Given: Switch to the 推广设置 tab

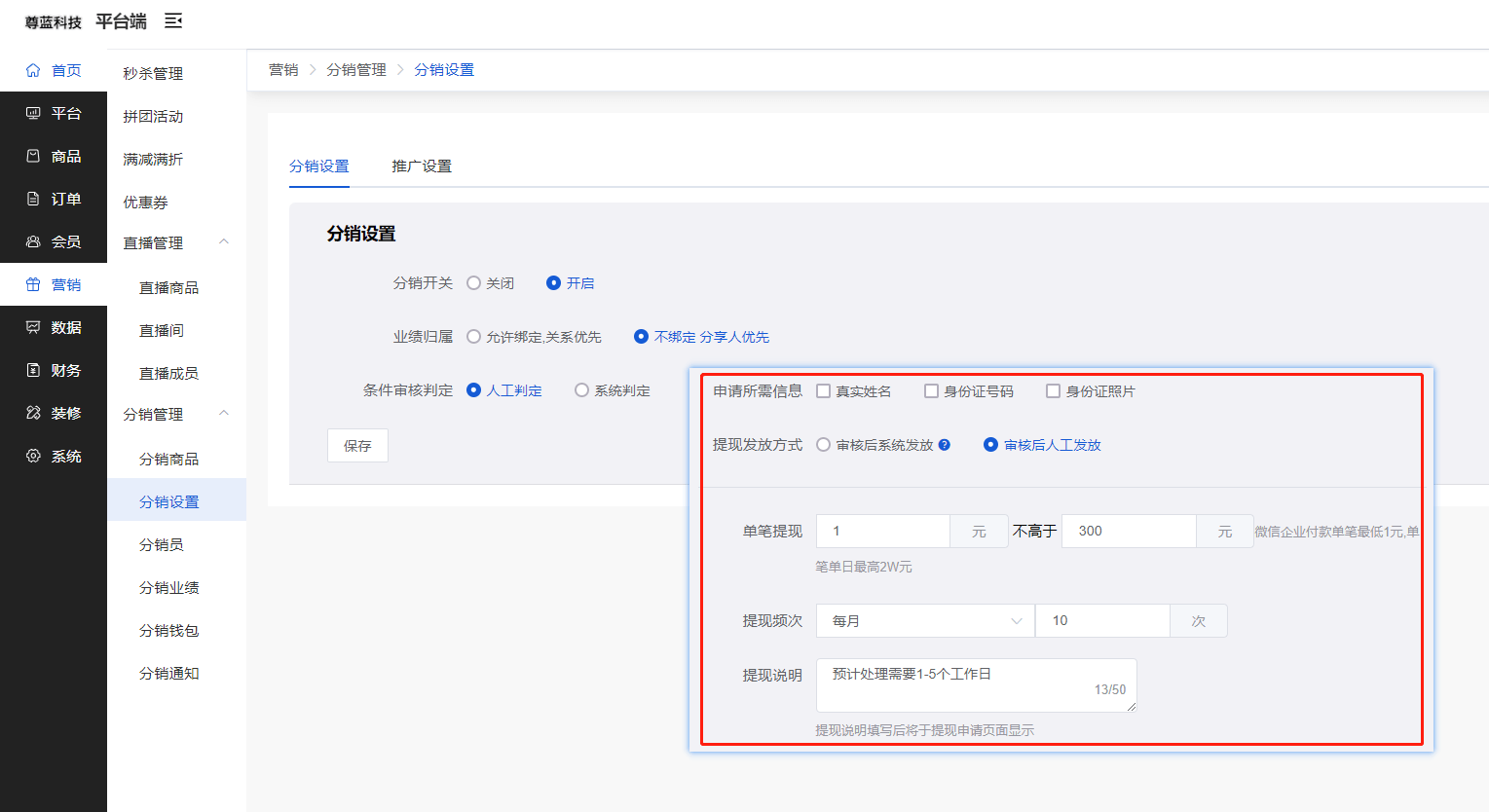Looking at the screenshot, I should click(422, 166).
